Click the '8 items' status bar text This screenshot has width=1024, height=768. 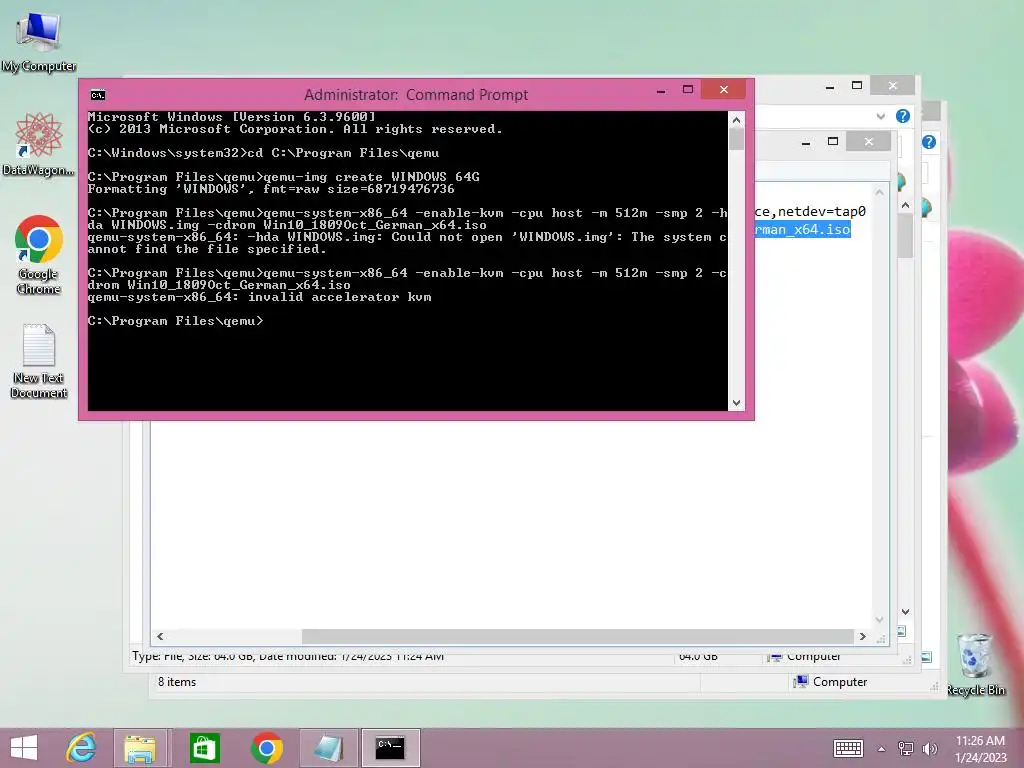pyautogui.click(x=176, y=682)
